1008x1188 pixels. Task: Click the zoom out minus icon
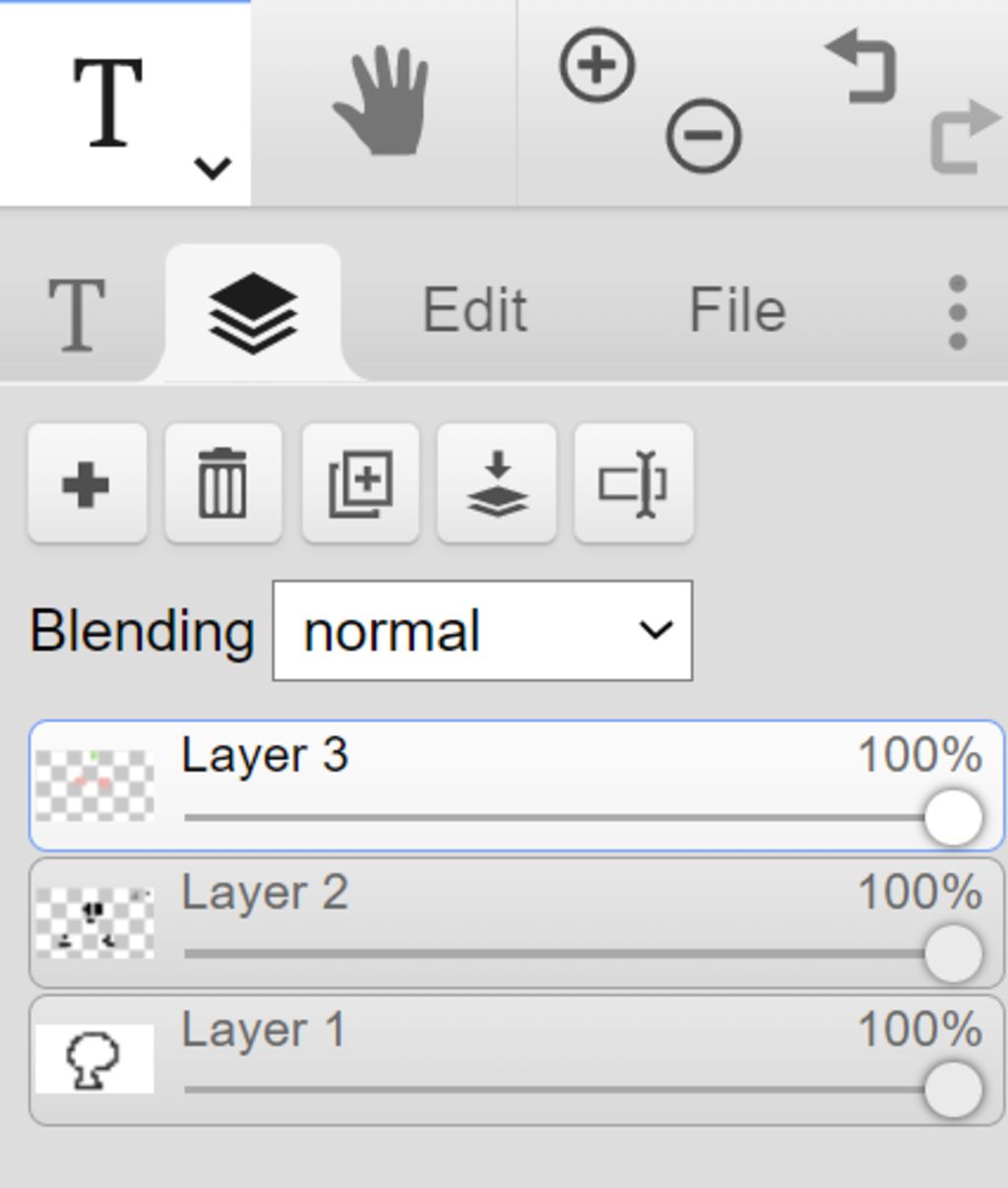pos(704,136)
